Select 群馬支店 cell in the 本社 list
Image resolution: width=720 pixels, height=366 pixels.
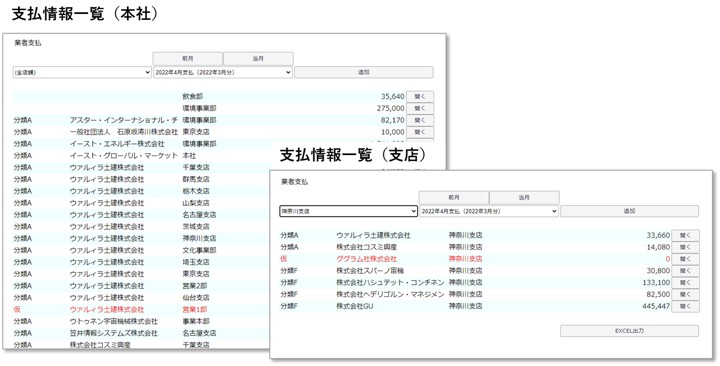(x=196, y=180)
